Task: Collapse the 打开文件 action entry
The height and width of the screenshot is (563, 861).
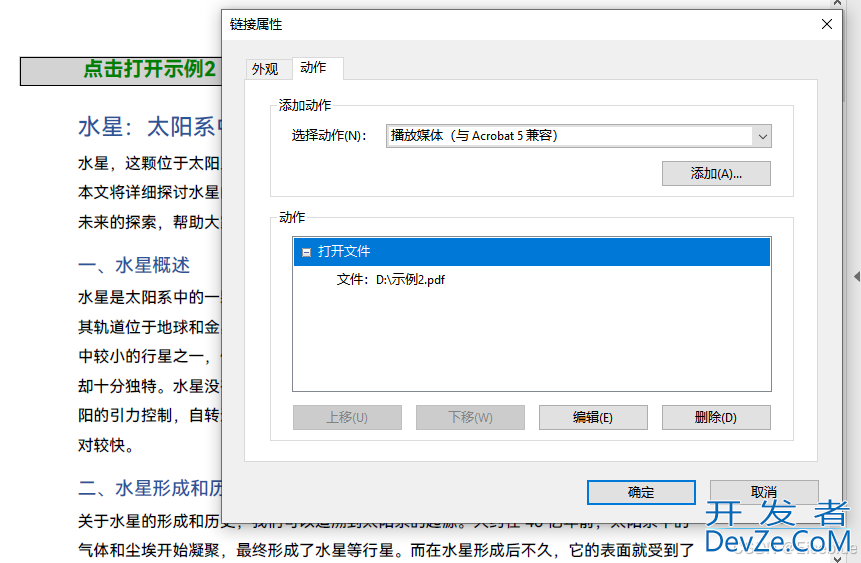Action: 306,252
